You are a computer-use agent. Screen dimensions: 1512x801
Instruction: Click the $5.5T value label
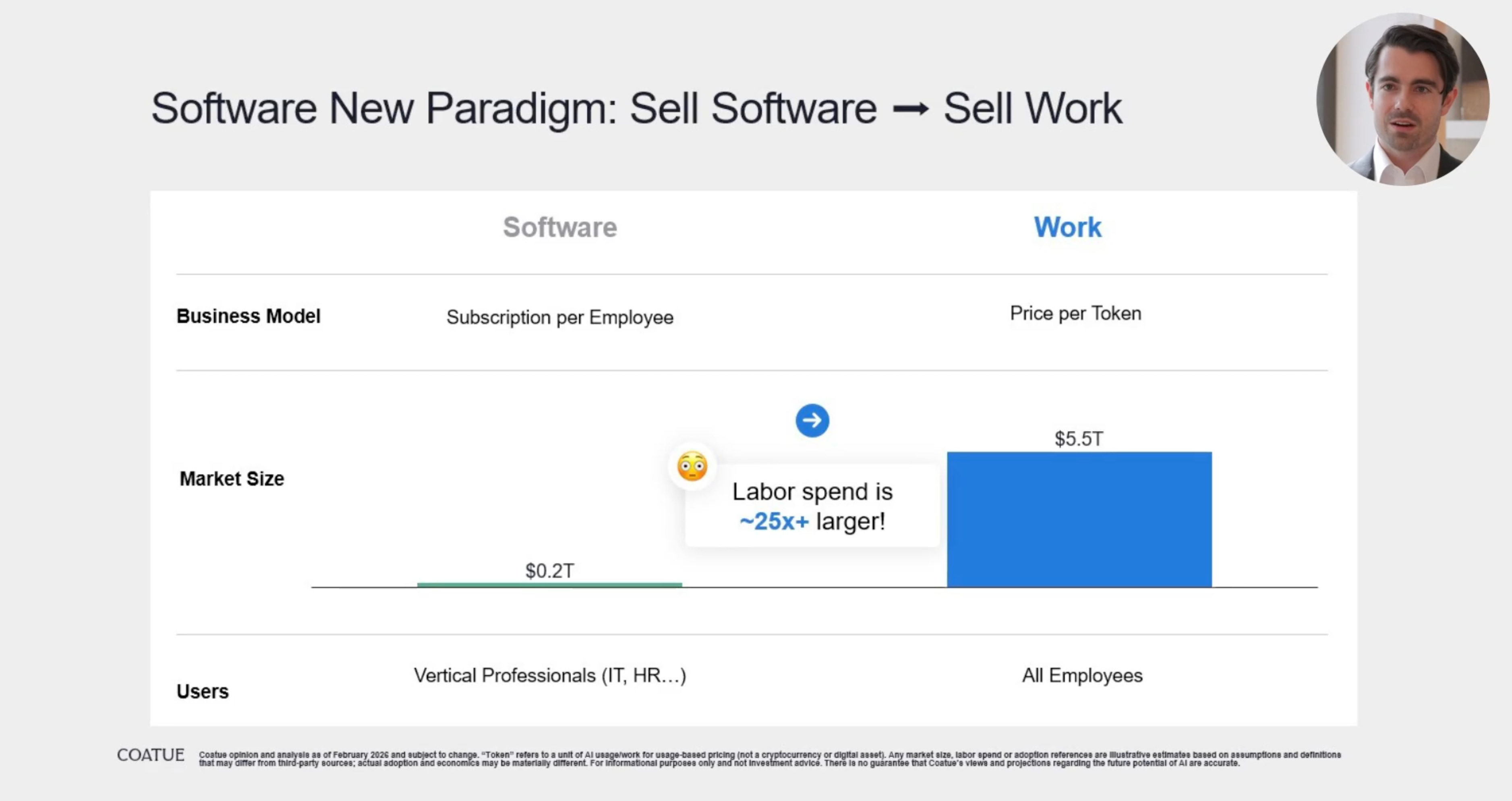(x=1079, y=439)
